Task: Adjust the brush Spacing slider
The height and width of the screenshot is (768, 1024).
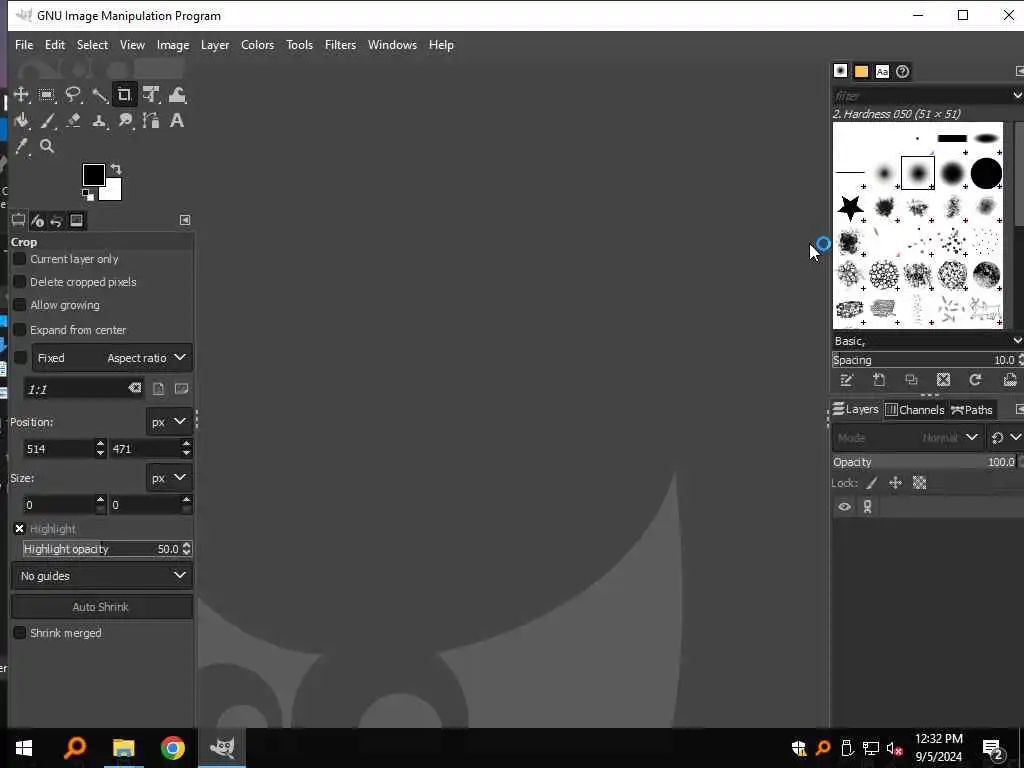Action: (x=924, y=360)
